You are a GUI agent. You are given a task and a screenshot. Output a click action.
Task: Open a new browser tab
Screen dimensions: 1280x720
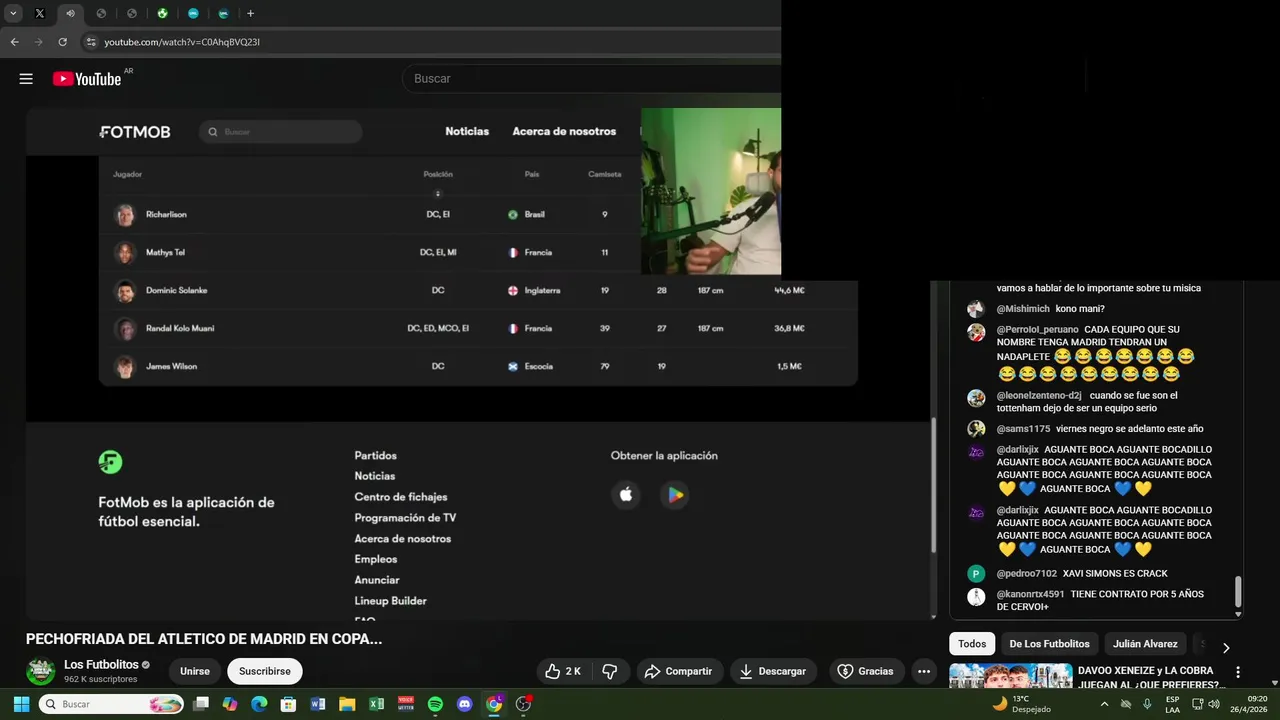coord(250,13)
